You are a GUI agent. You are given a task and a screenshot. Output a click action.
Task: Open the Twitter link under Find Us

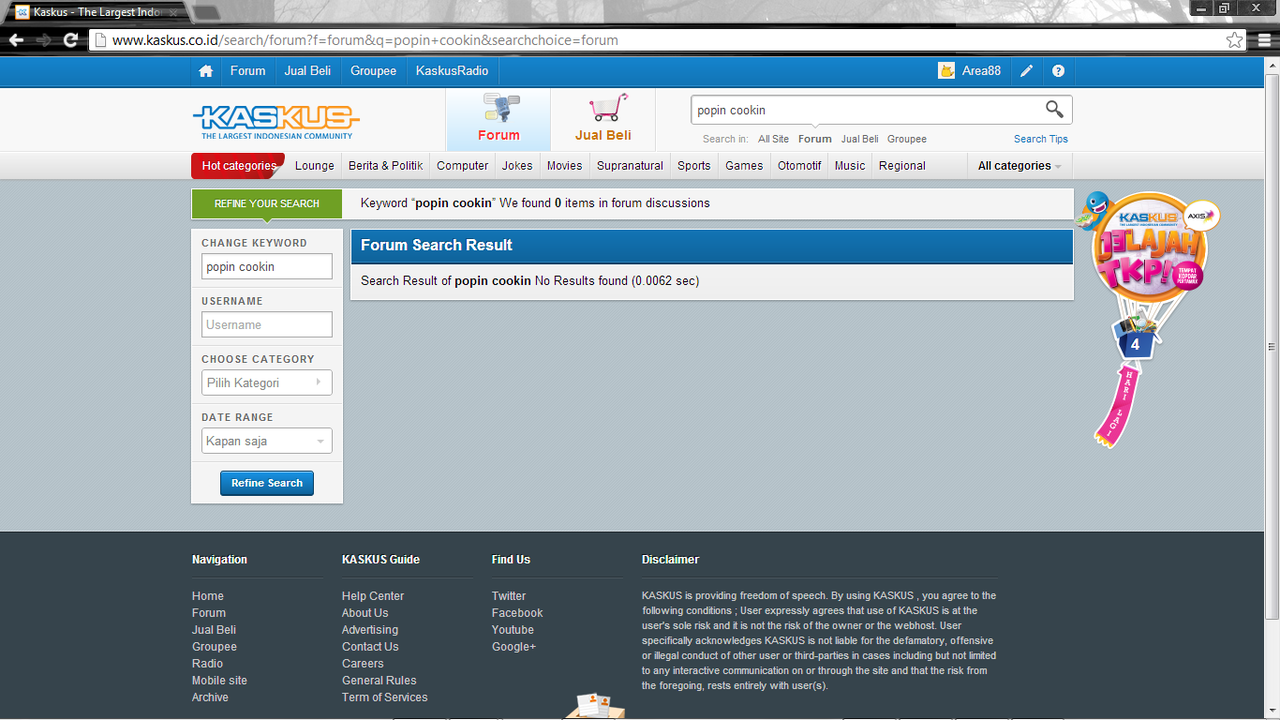point(509,596)
